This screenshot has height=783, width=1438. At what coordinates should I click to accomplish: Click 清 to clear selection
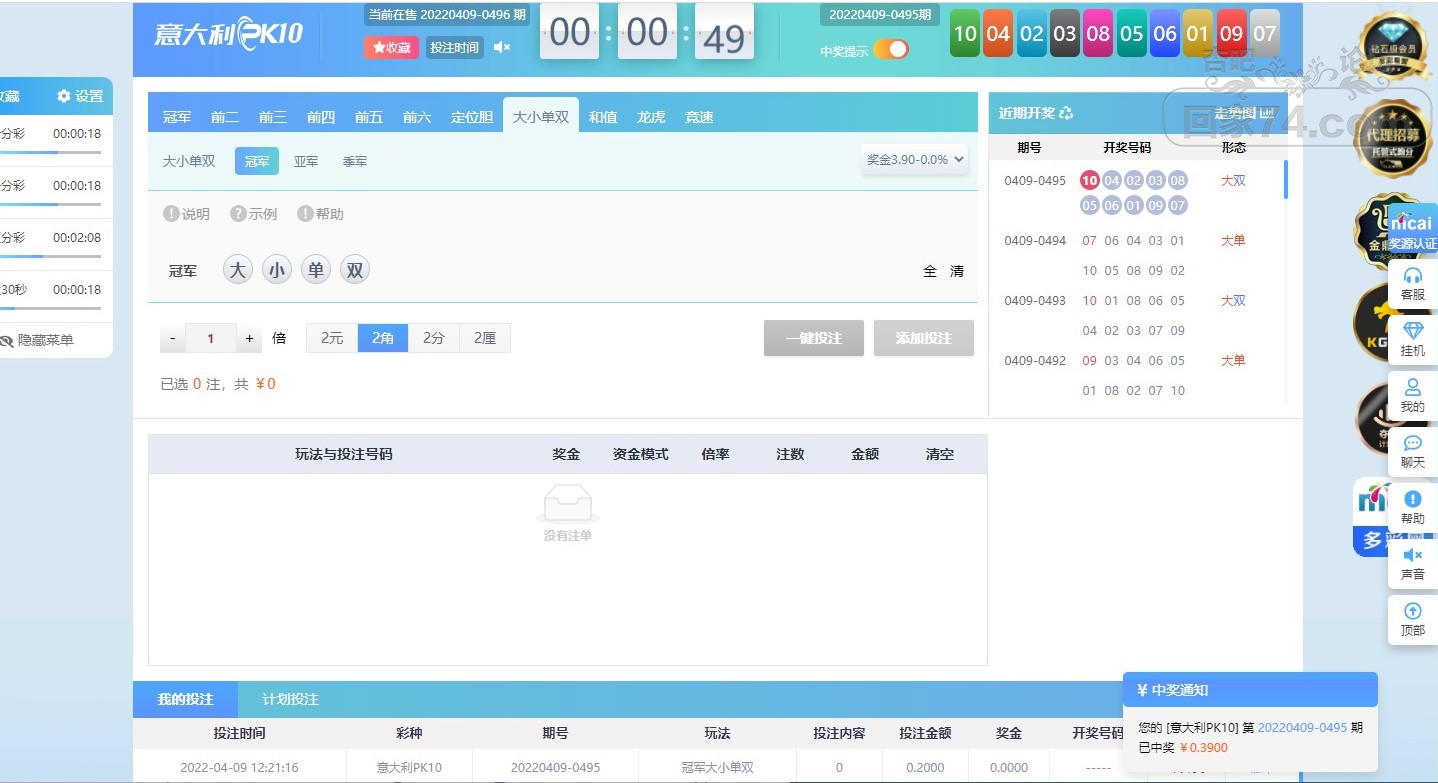point(957,271)
